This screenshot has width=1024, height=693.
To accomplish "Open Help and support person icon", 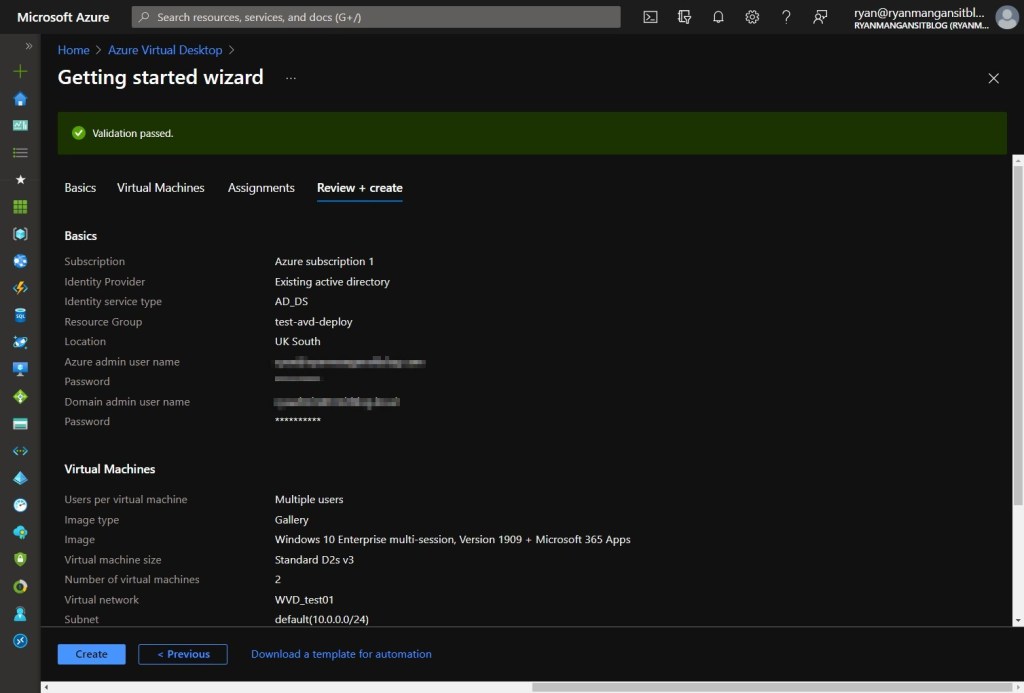I will (20, 614).
